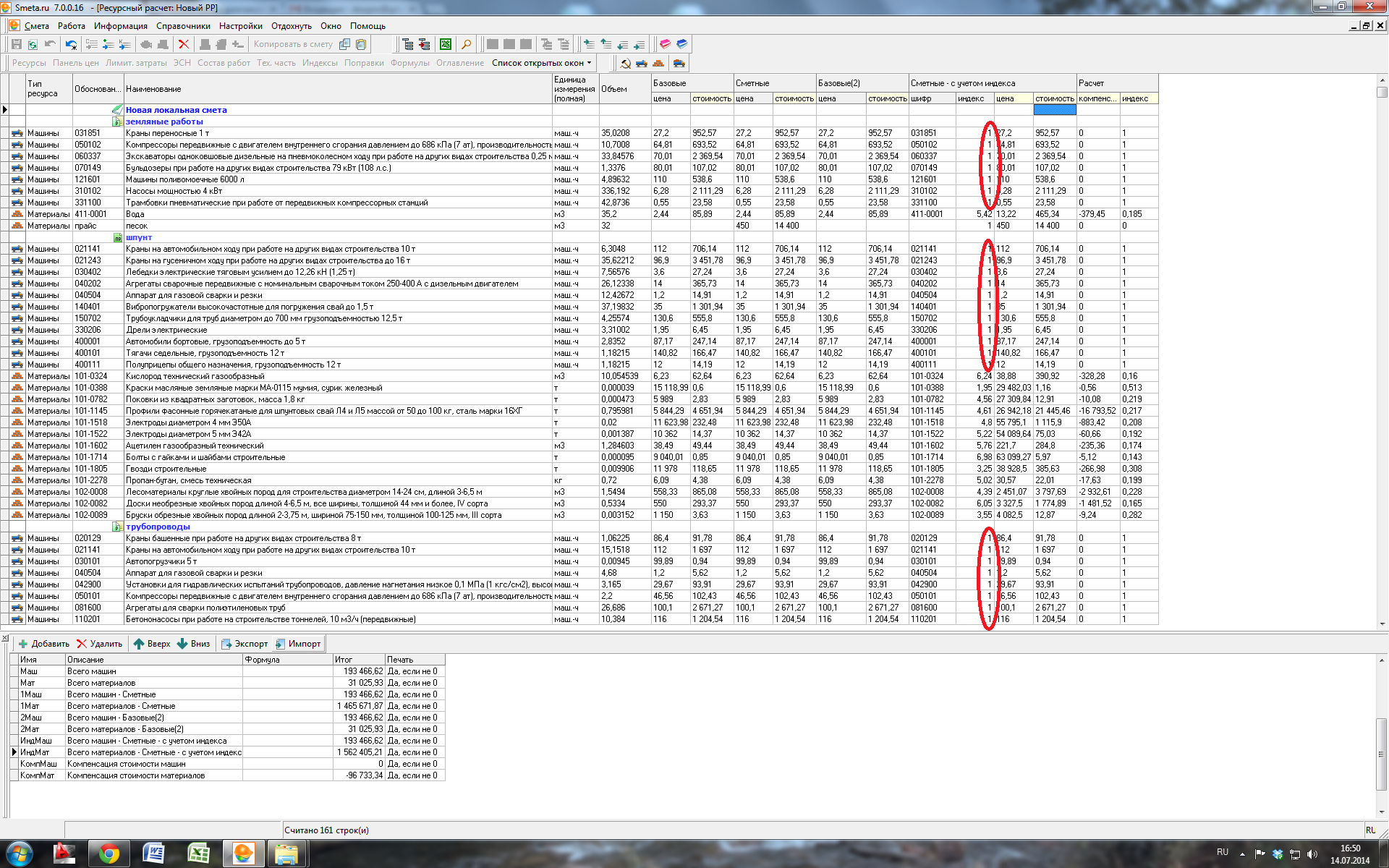Click the green Excel export icon
1389x868 pixels.
coord(446,44)
